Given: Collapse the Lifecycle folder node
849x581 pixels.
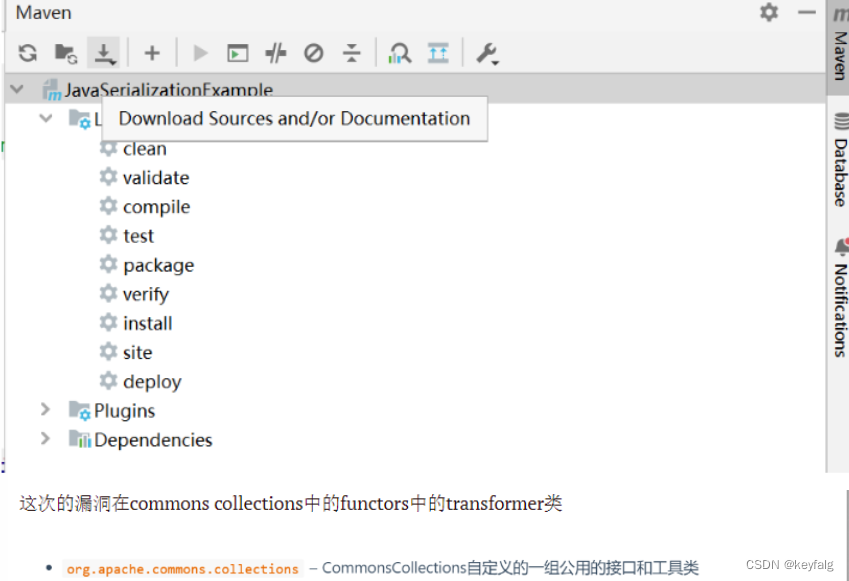Looking at the screenshot, I should coord(46,117).
